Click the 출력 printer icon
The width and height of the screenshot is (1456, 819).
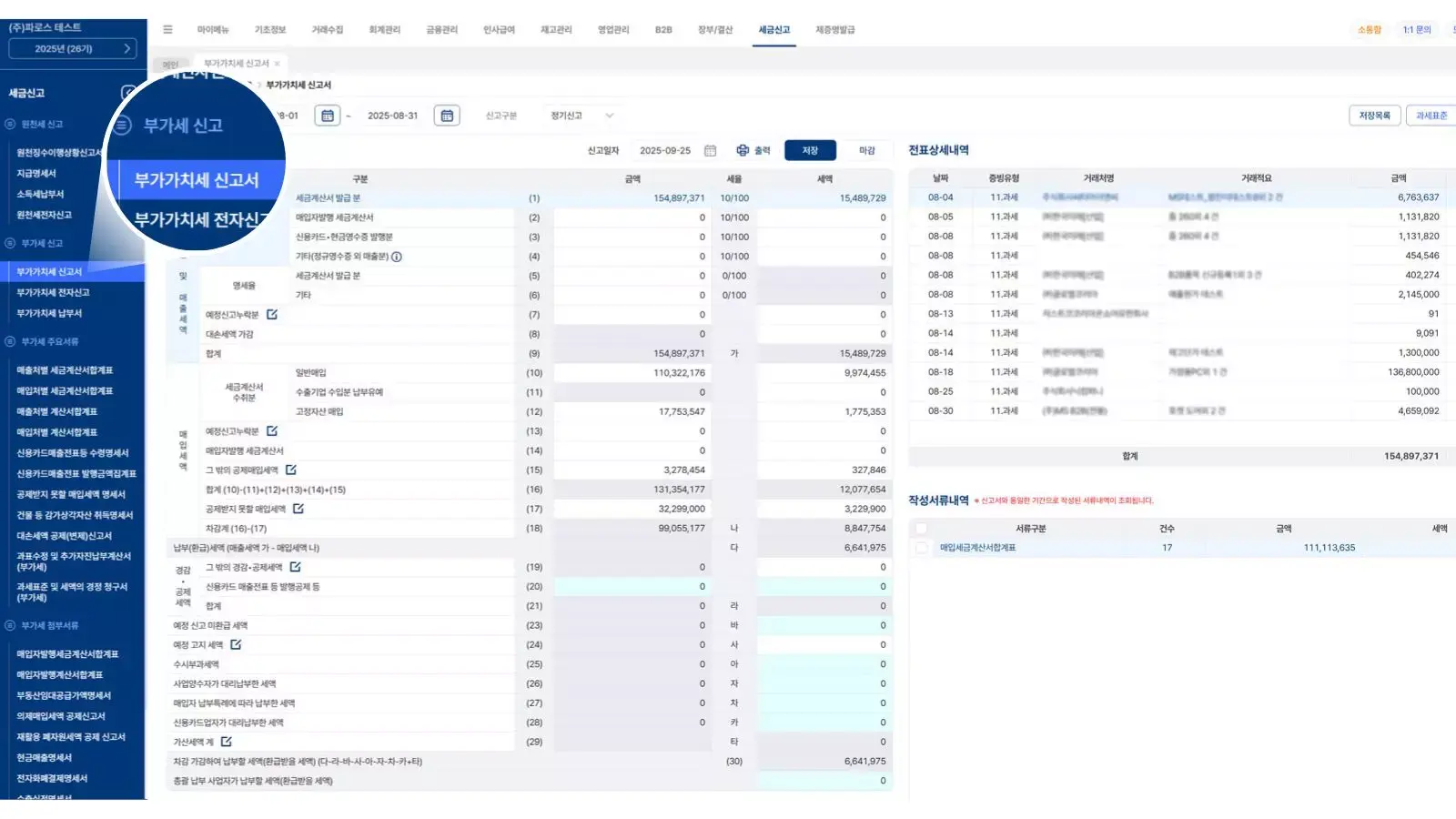coord(743,150)
